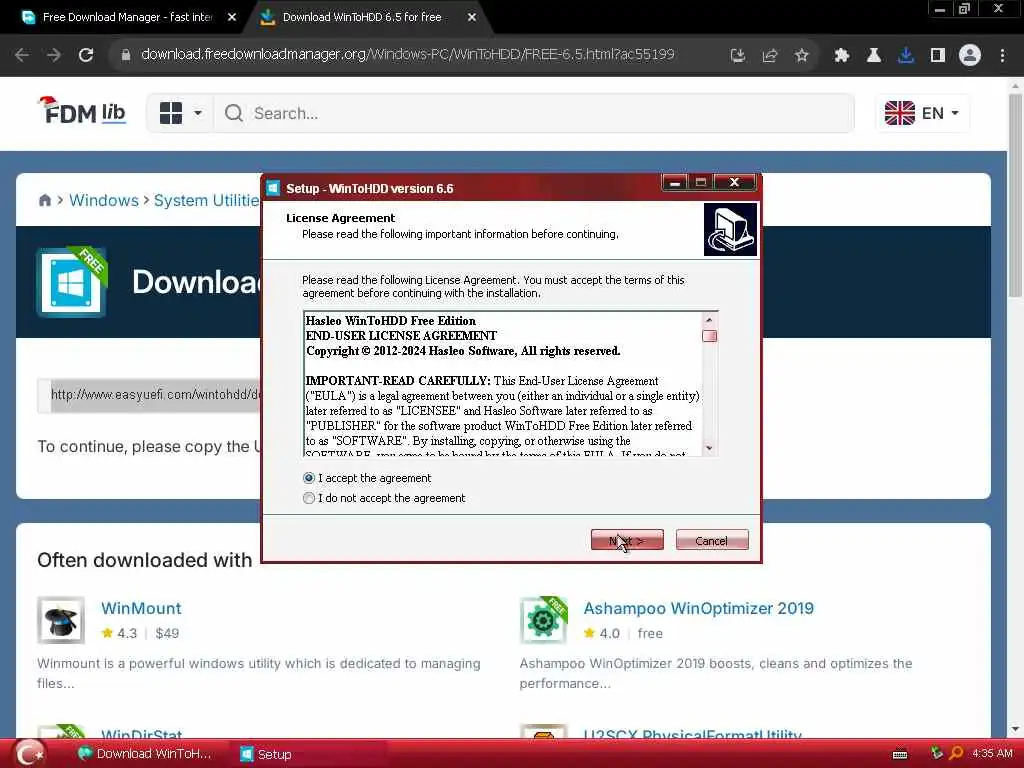1024x768 pixels.
Task: Click the site lock icon in address bar
Action: tap(125, 55)
